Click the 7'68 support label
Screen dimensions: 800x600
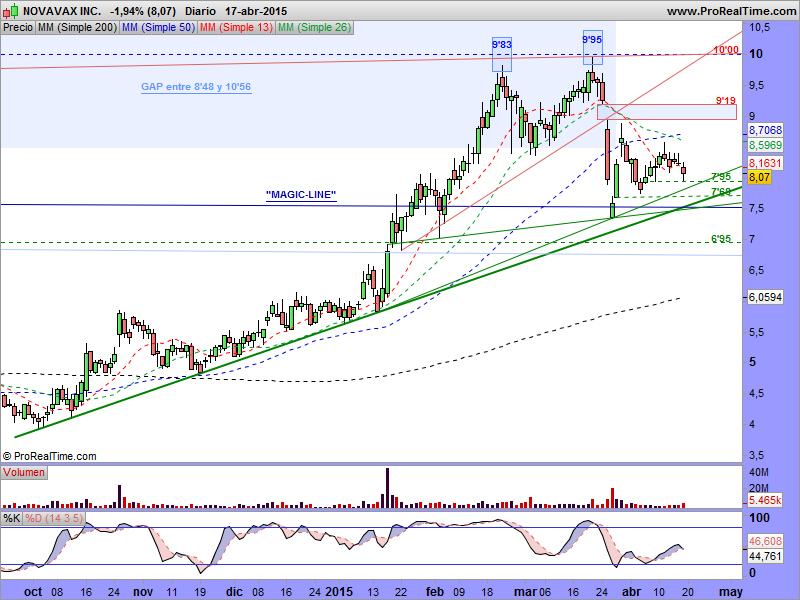(721, 192)
